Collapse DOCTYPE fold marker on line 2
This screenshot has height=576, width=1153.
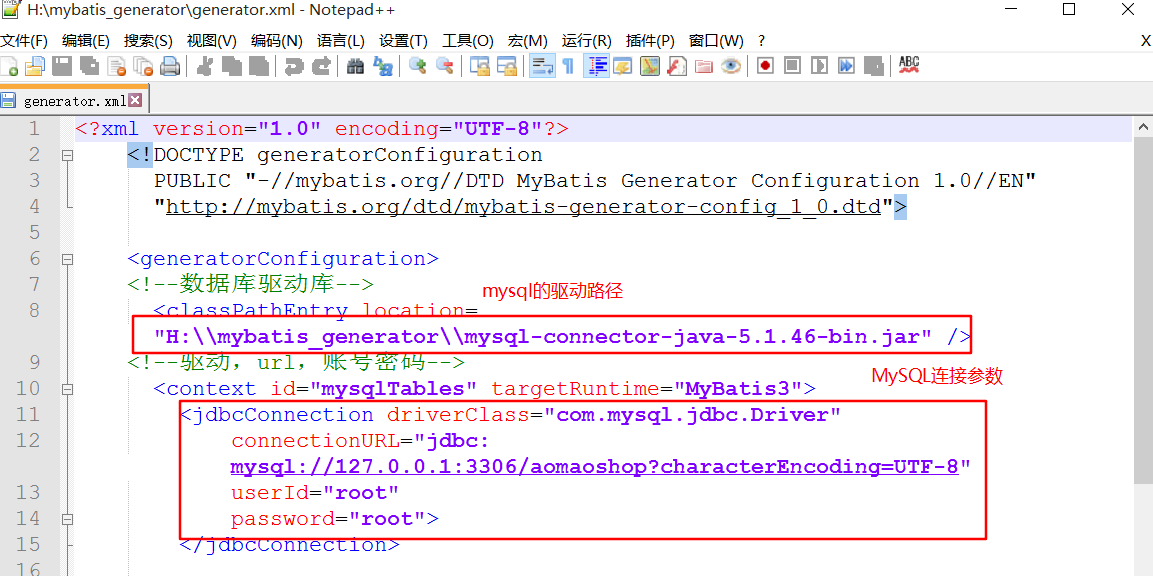[68, 155]
